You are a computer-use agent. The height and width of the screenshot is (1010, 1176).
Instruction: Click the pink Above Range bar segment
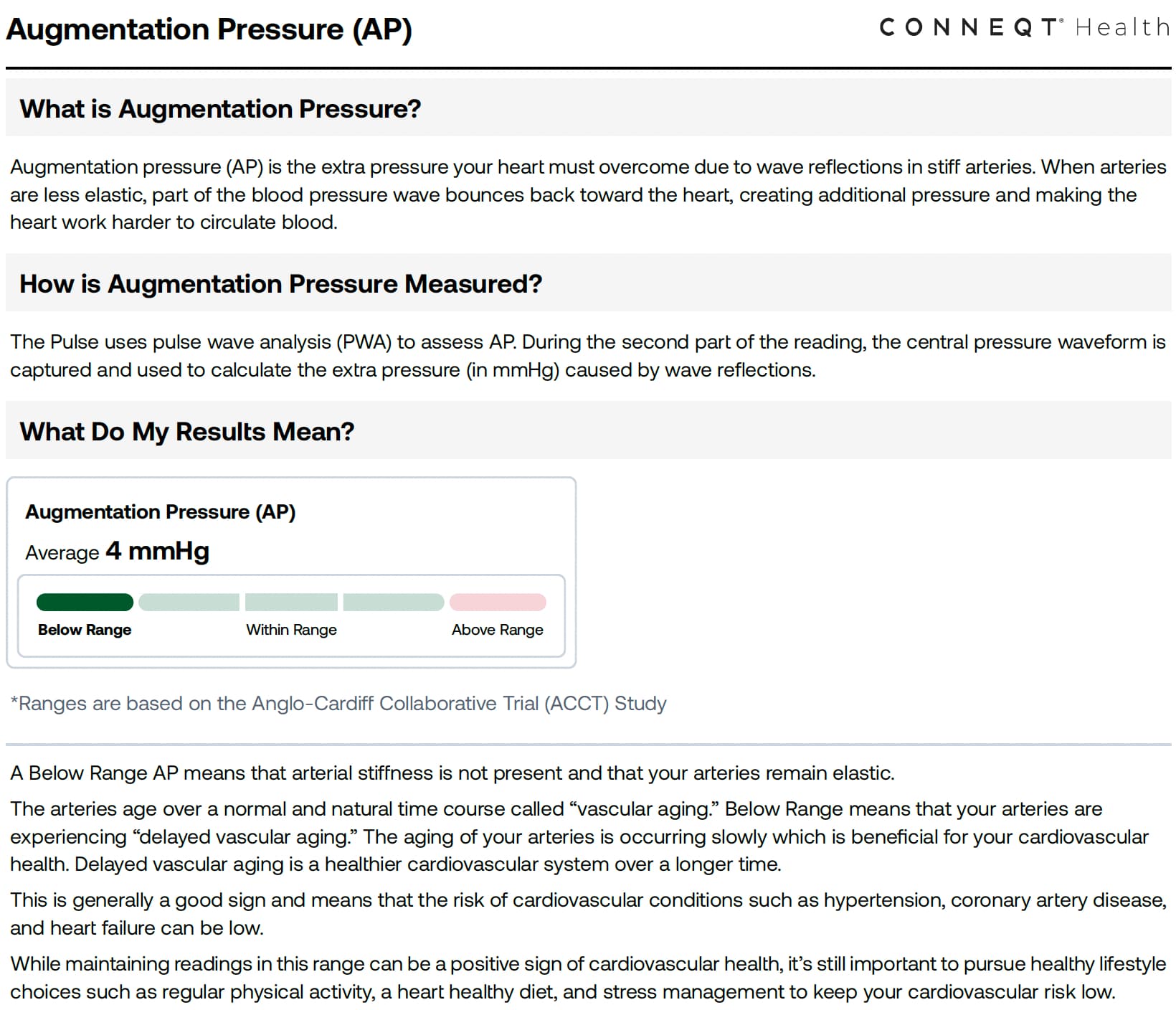(498, 603)
